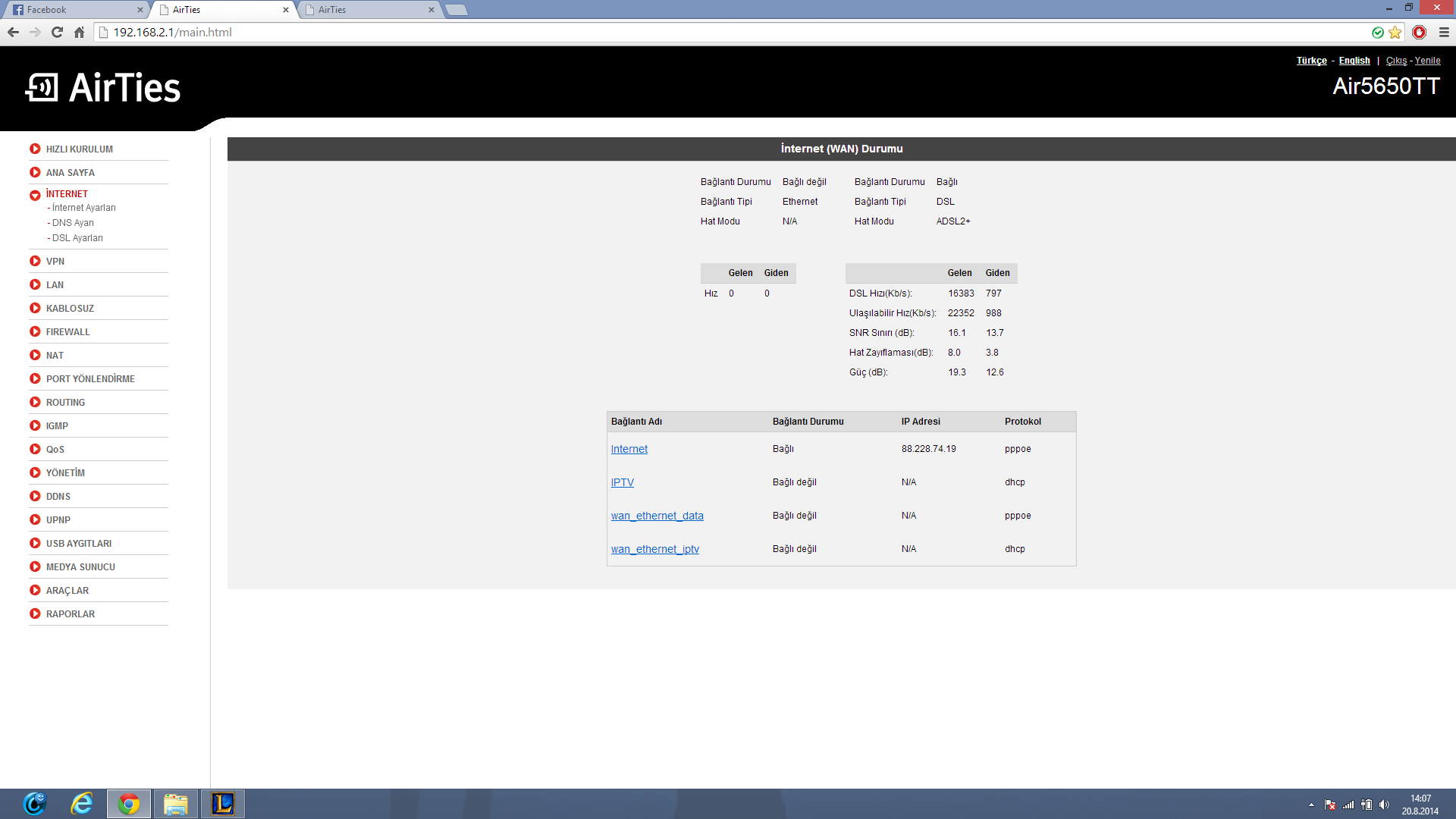Click browser back arrow button
1456x819 pixels.
(x=13, y=32)
